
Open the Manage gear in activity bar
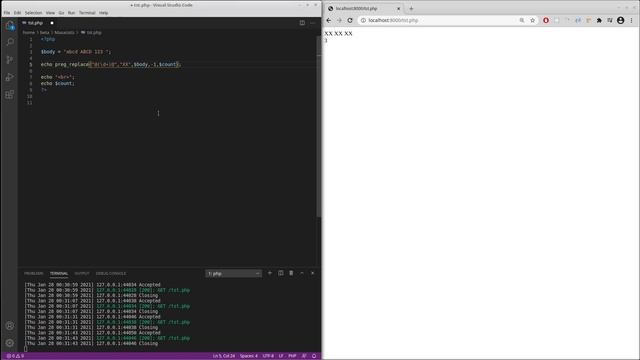click(x=10, y=343)
